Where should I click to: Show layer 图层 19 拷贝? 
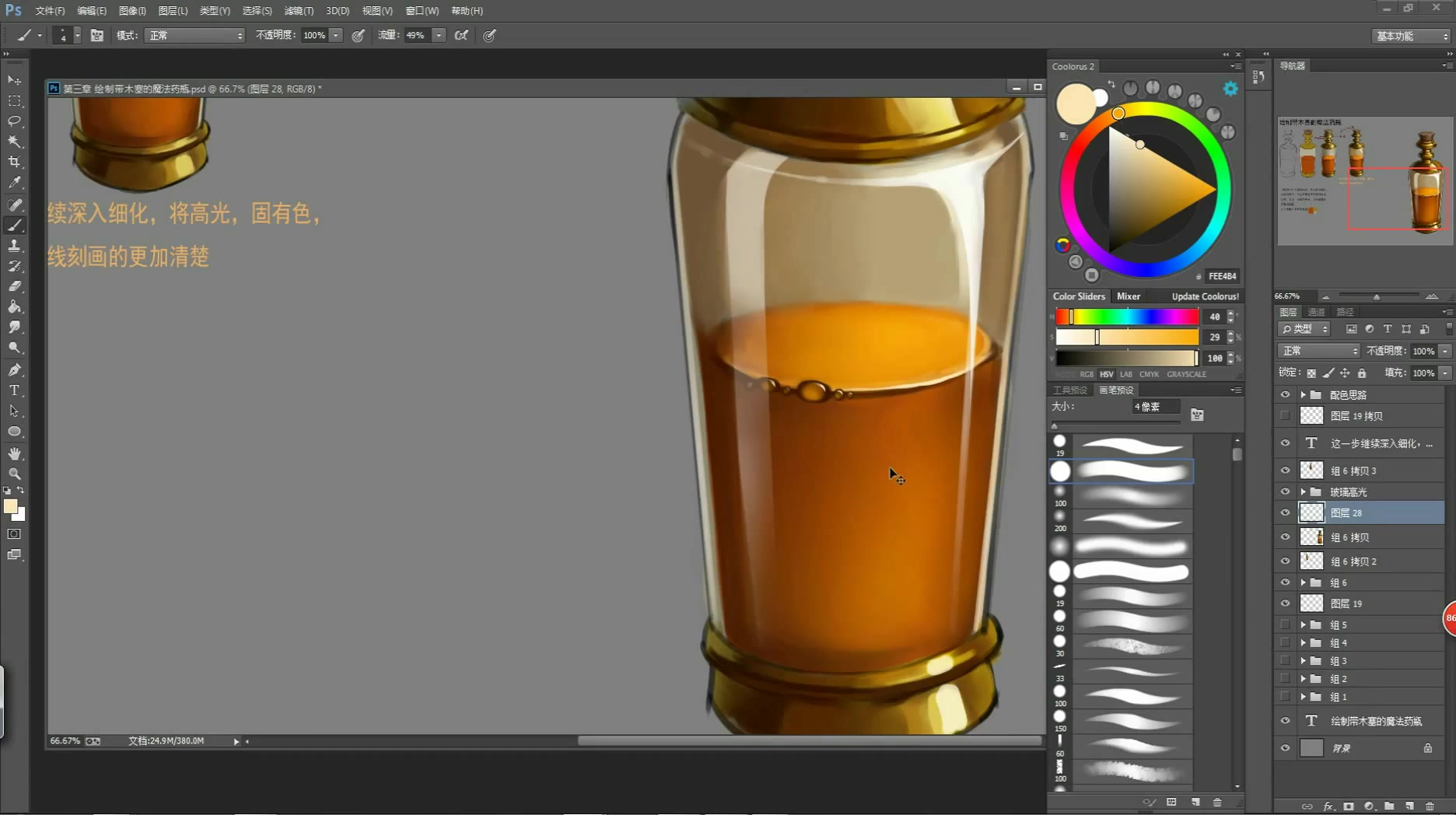[1285, 416]
